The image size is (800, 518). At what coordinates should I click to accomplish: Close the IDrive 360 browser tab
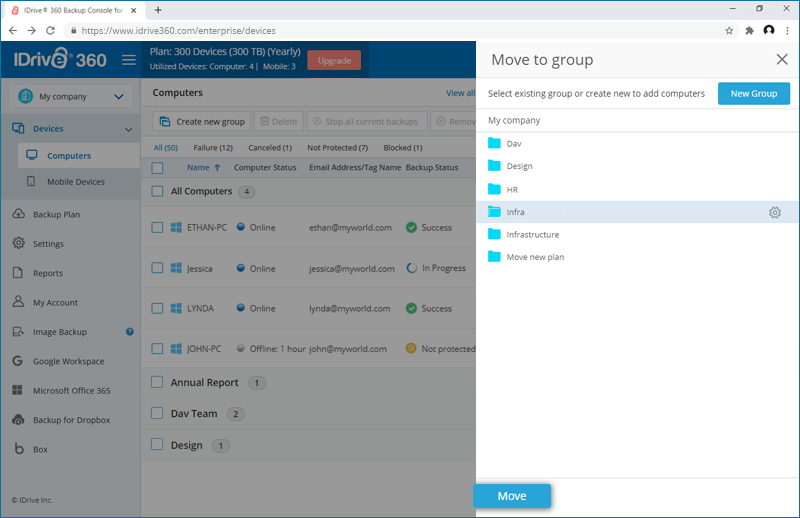tap(134, 10)
